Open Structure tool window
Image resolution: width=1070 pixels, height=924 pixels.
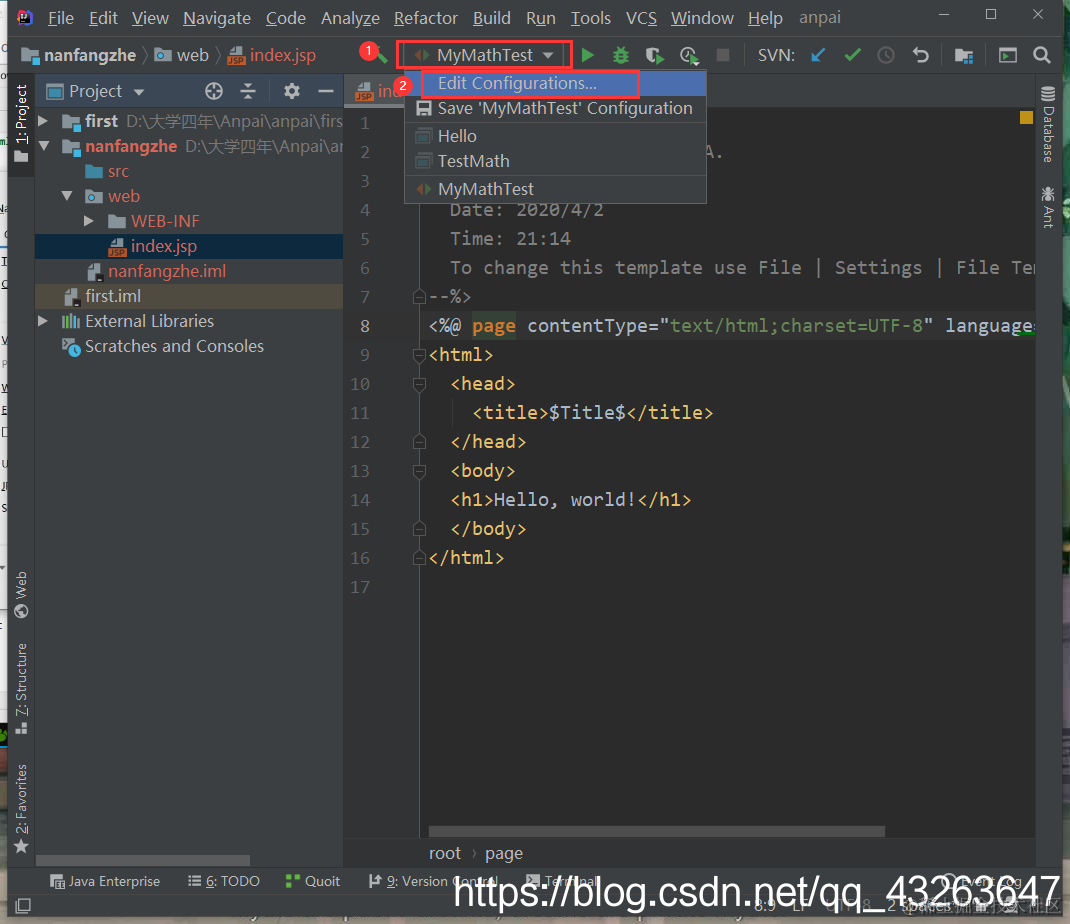[x=21, y=688]
